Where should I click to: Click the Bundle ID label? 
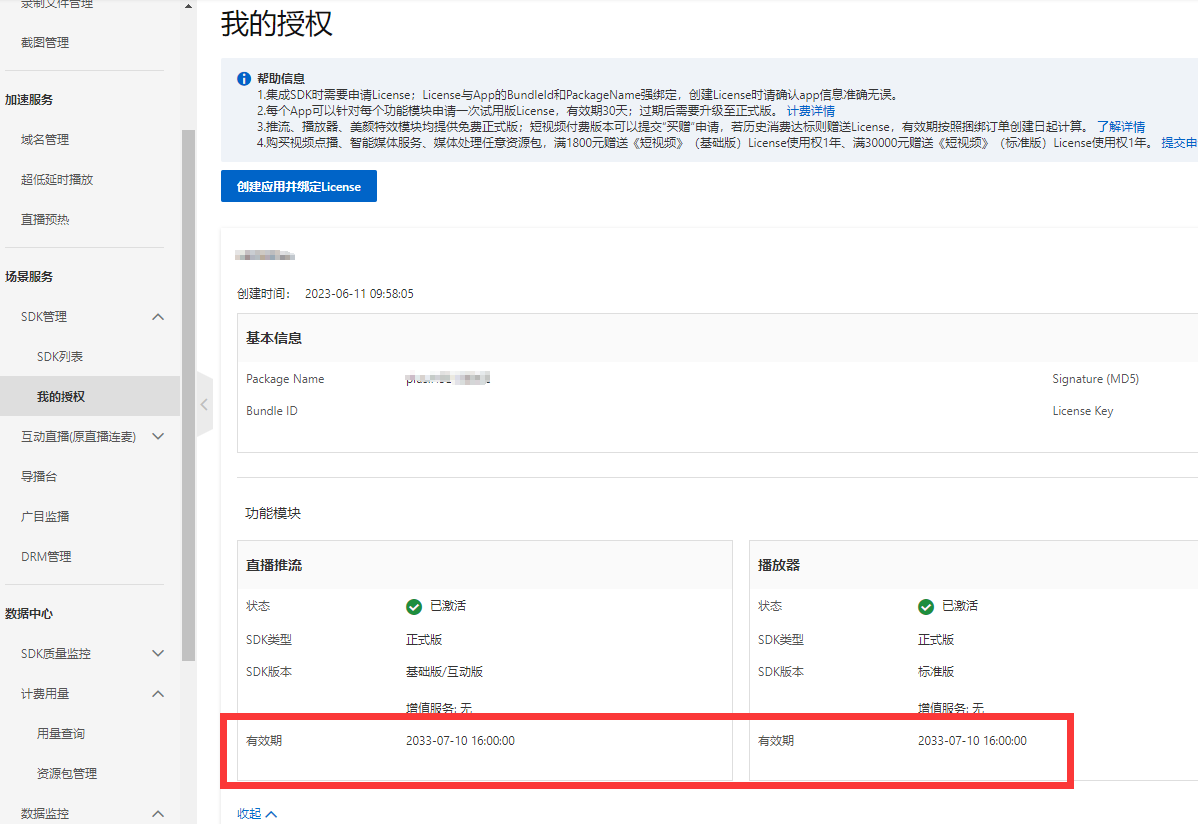[272, 411]
